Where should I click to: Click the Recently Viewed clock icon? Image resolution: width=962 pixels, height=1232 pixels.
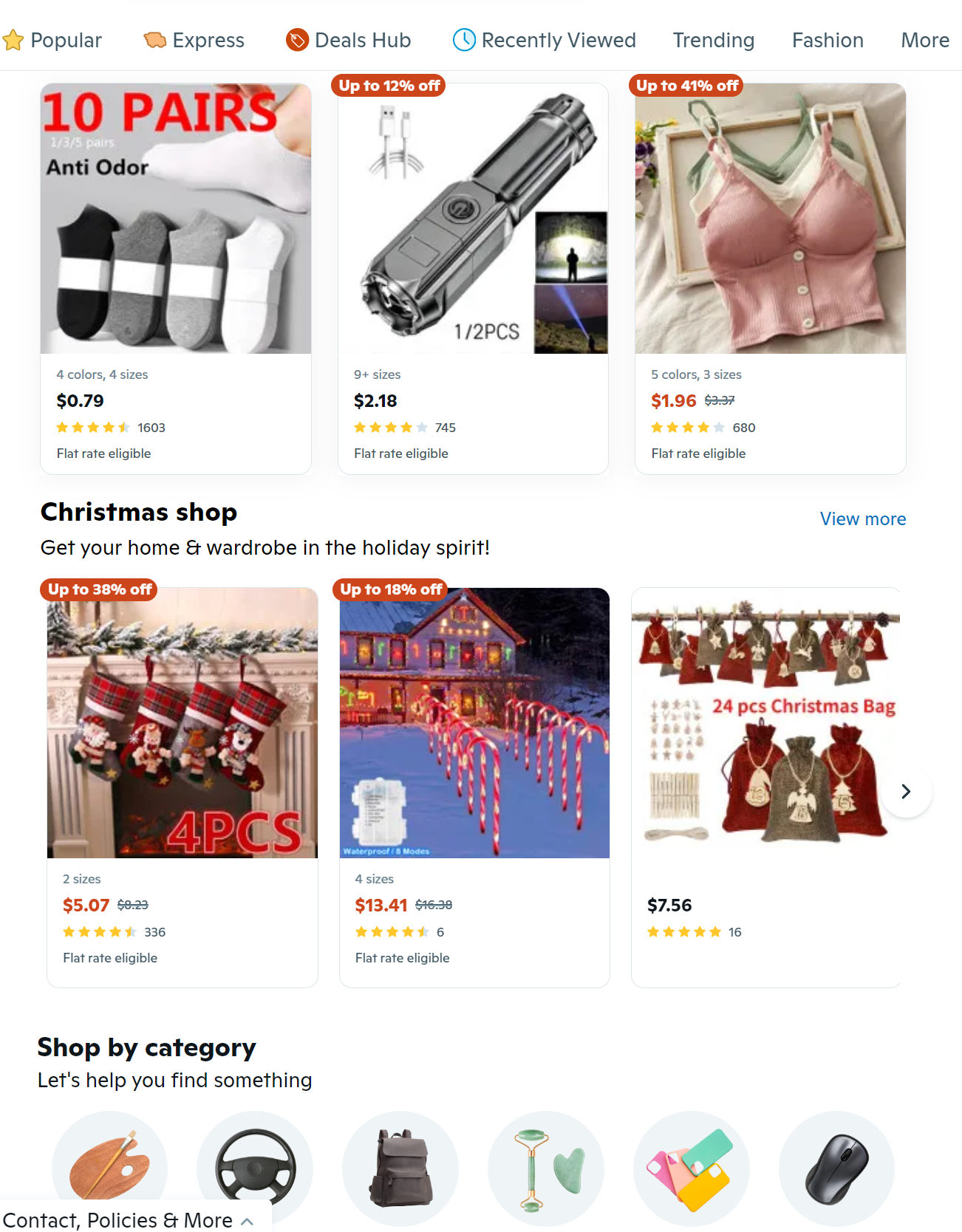tap(464, 40)
